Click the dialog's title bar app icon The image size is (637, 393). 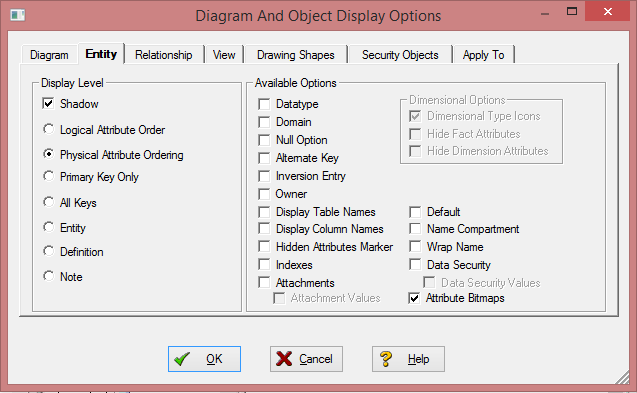pos(17,15)
